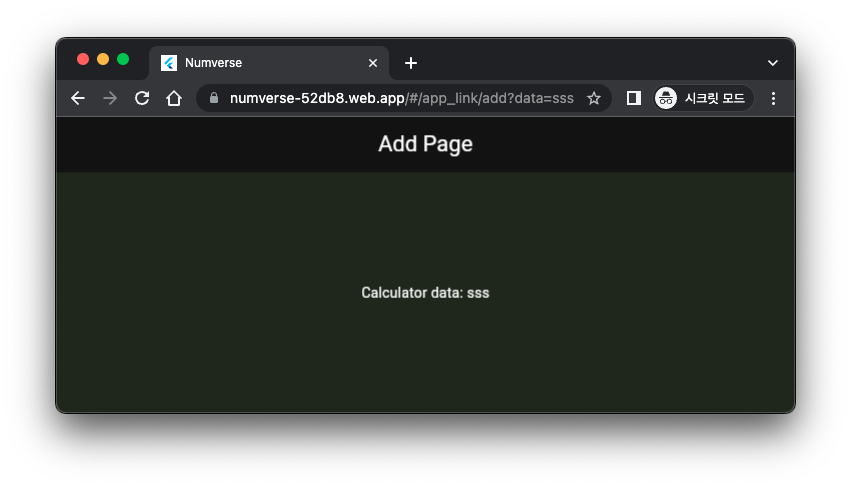Bookmark this page with the star icon
Screen dimensions: 851x487
594,98
